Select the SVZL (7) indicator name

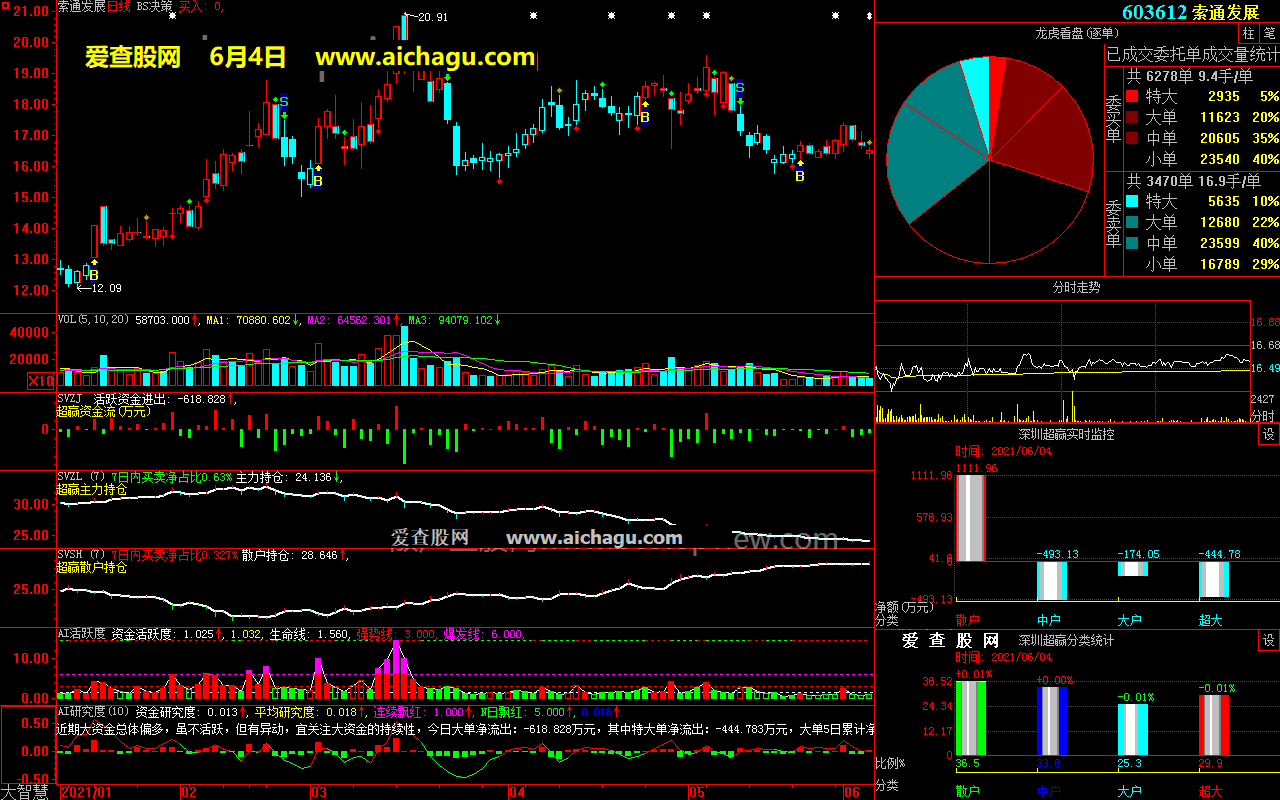click(82, 477)
